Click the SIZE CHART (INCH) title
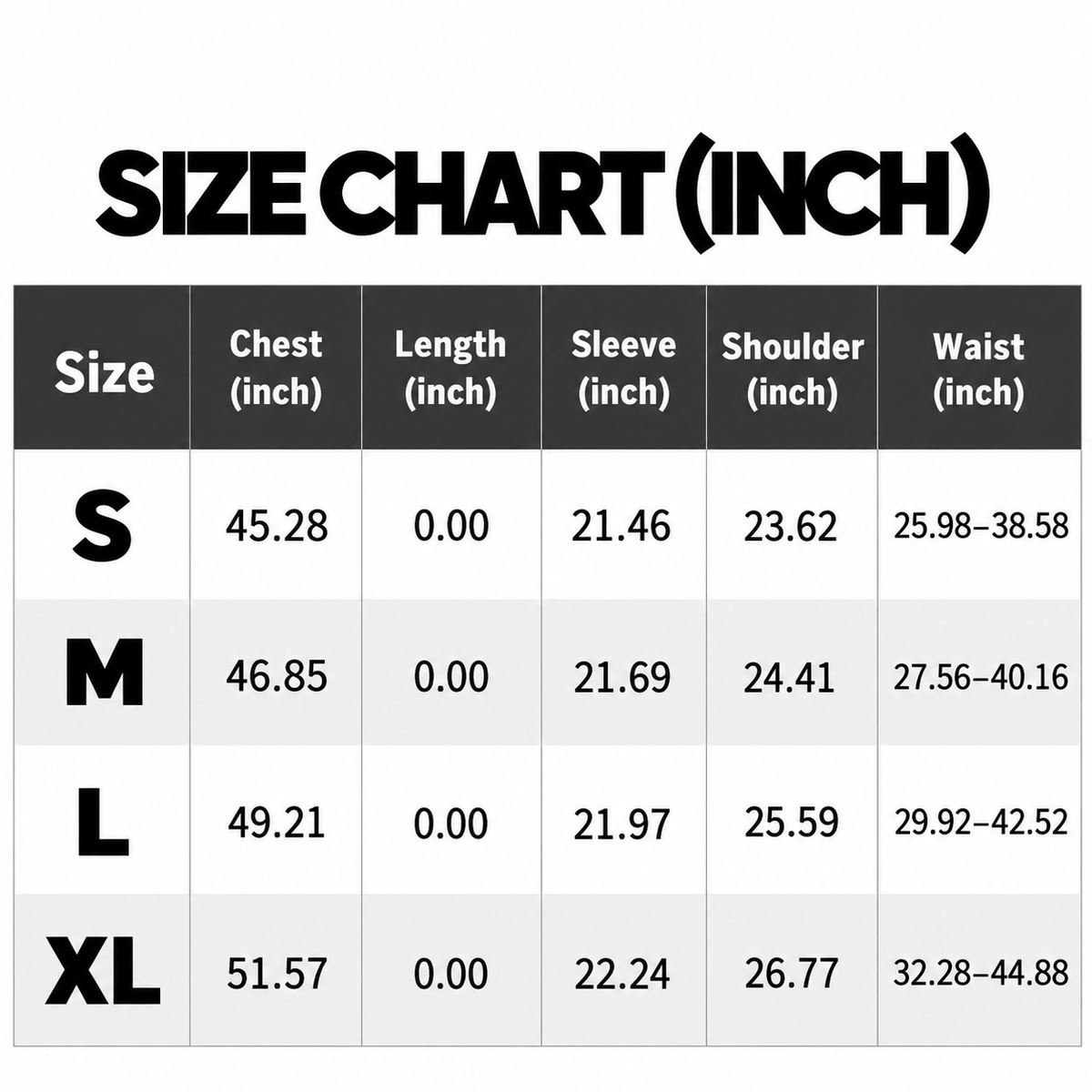This screenshot has height=1092, width=1092. pos(542,194)
